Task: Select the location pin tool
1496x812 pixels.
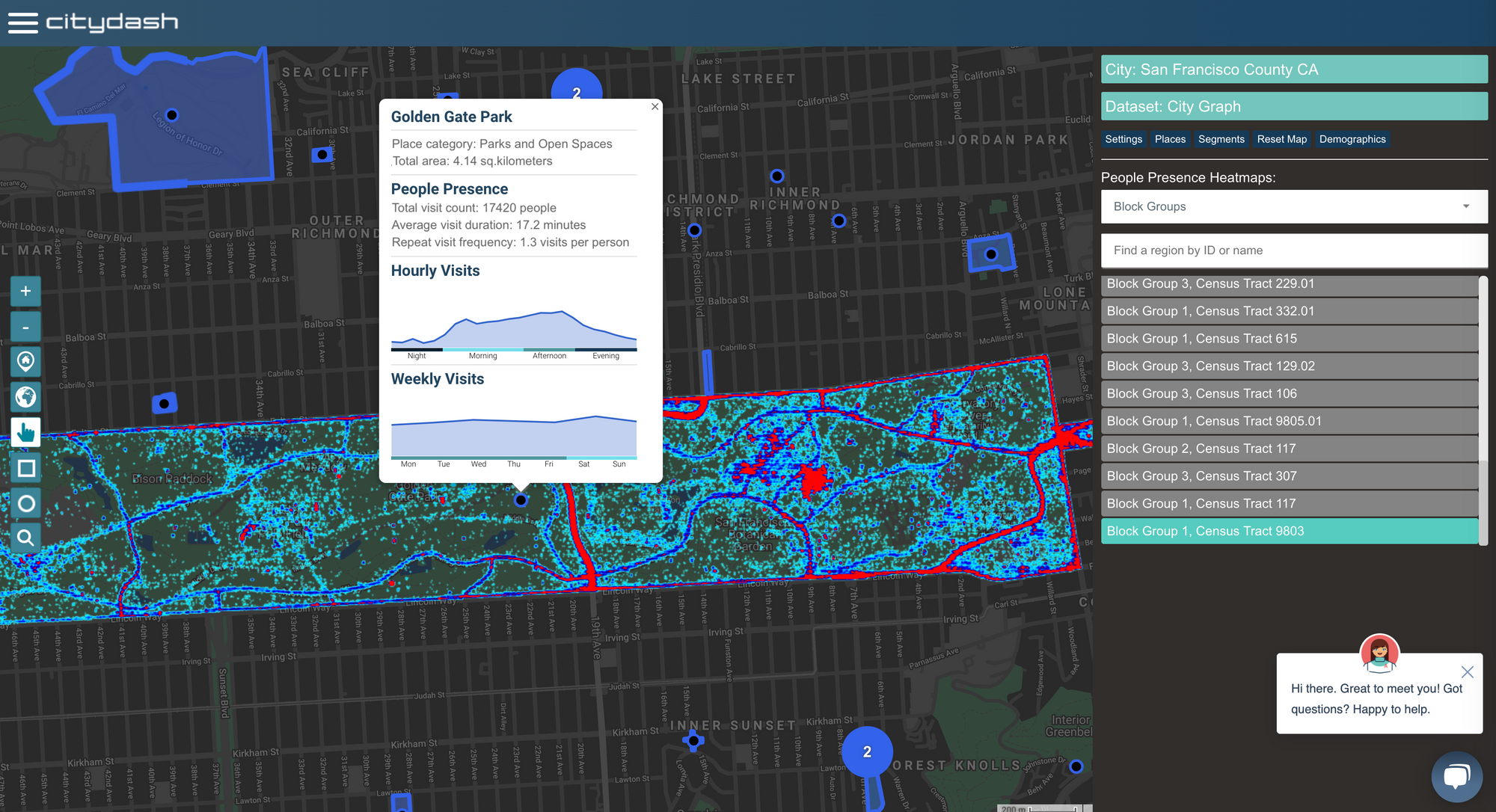Action: tap(25, 362)
